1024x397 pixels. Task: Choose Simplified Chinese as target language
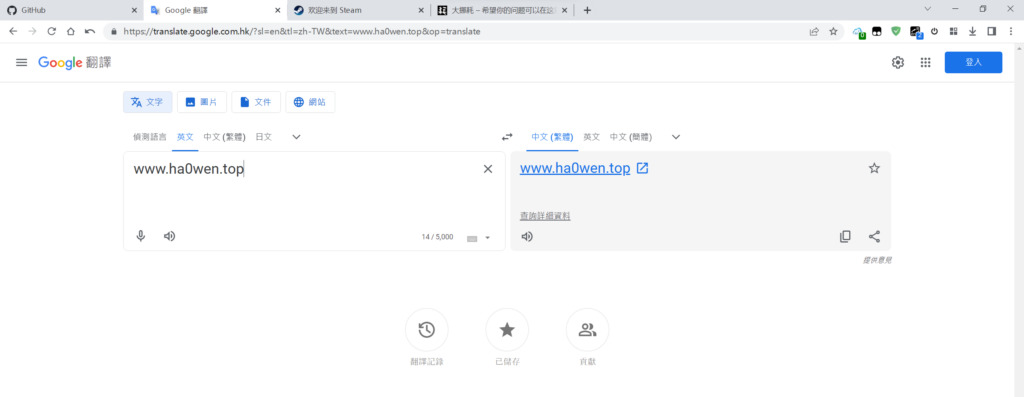point(631,137)
